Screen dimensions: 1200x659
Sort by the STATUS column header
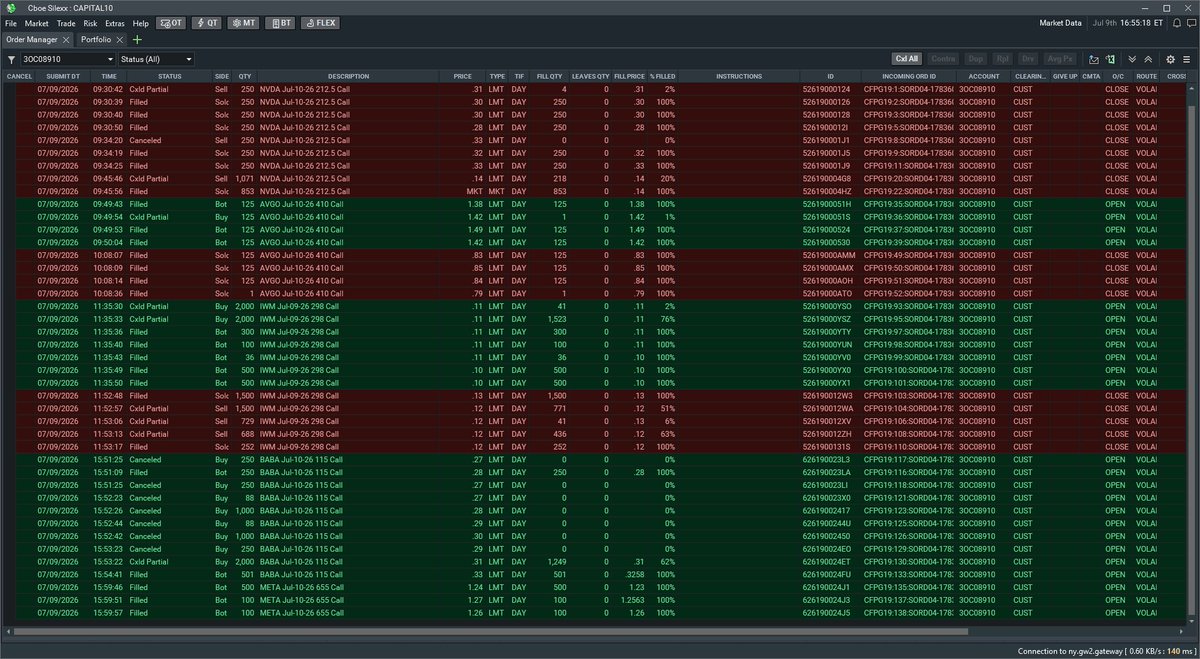coord(169,76)
